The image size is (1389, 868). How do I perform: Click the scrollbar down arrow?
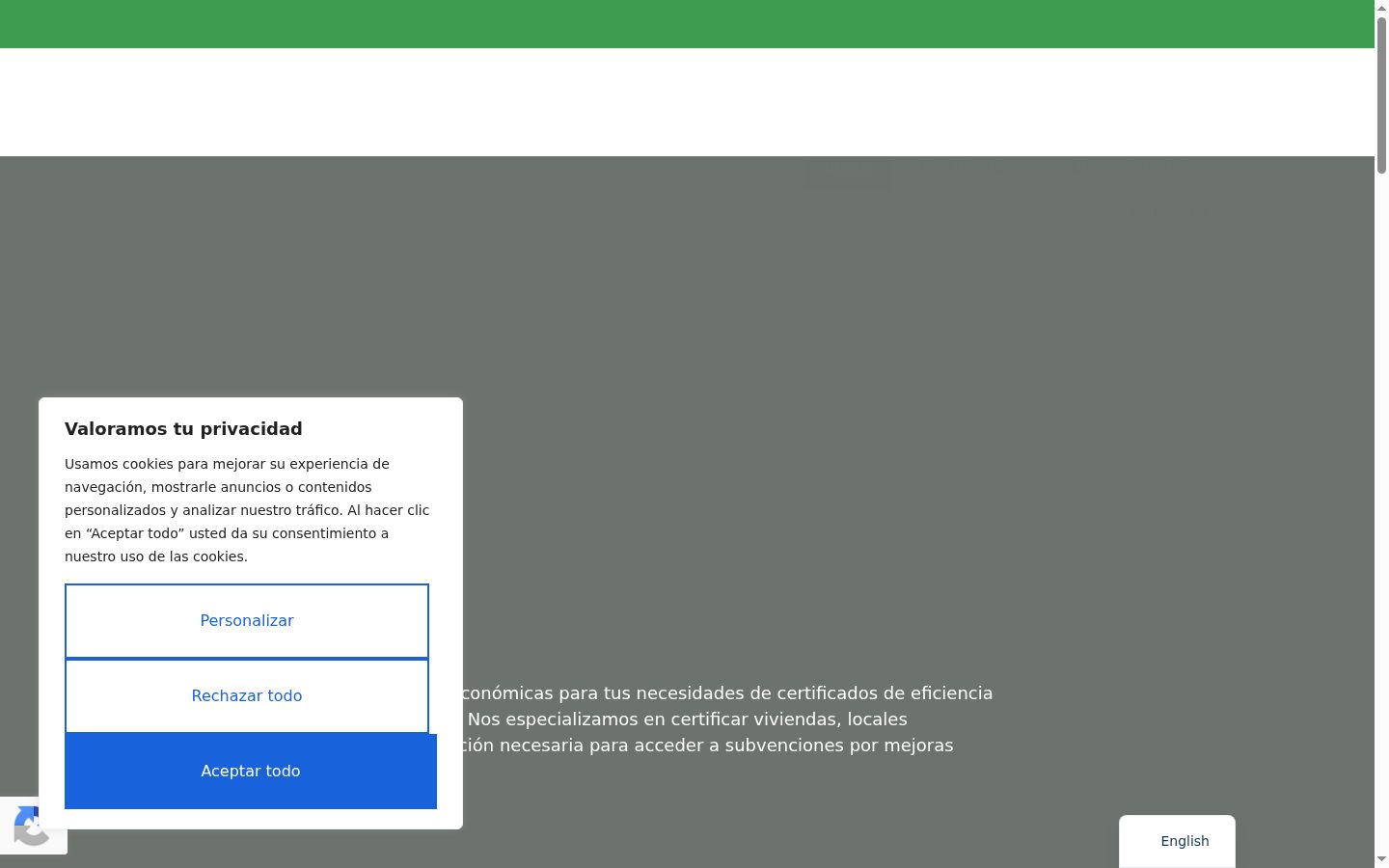[x=1381, y=859]
